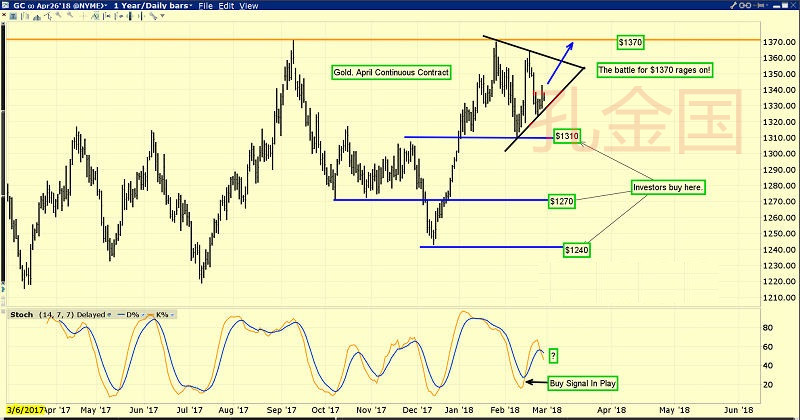The height and width of the screenshot is (420, 800).
Task: Click the first magnifier zoom tool icon
Action: (x=59, y=15)
